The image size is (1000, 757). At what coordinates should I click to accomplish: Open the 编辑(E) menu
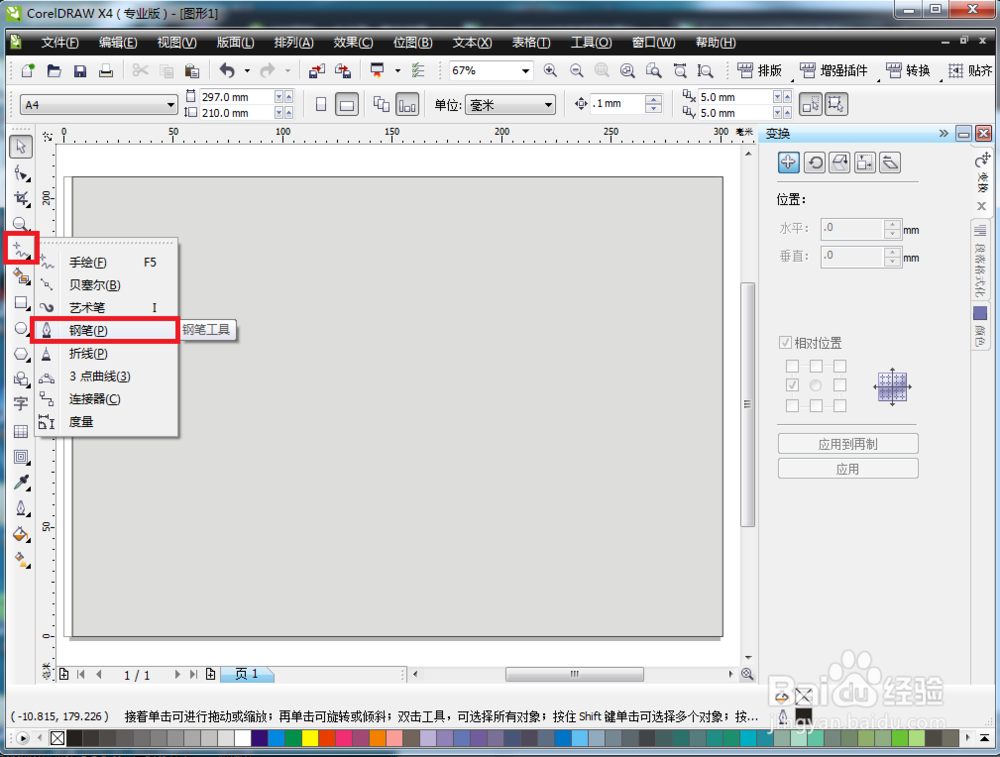coord(118,43)
